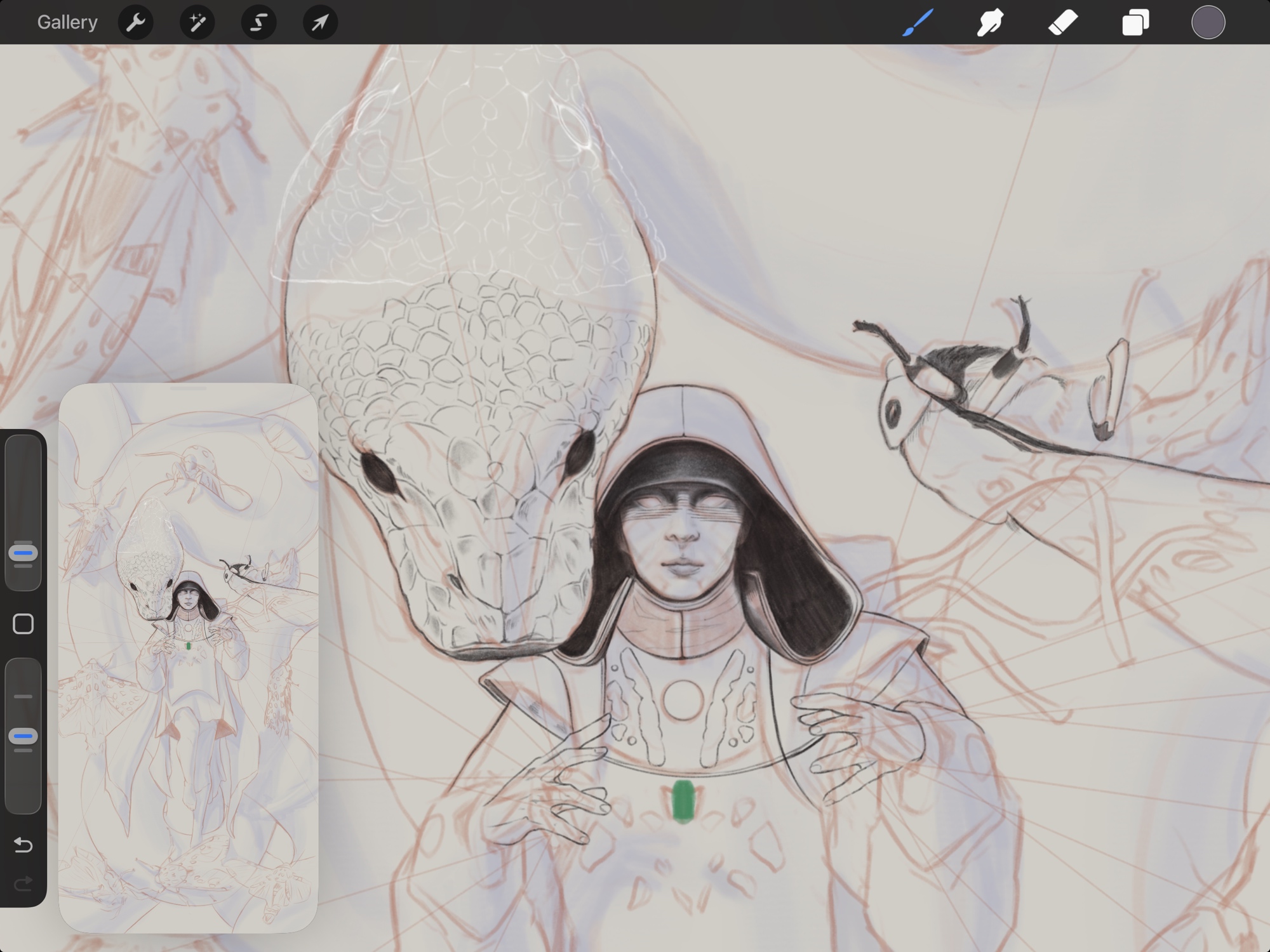Choose the Eraser tool
This screenshot has width=1270, height=952.
pyautogui.click(x=1062, y=23)
